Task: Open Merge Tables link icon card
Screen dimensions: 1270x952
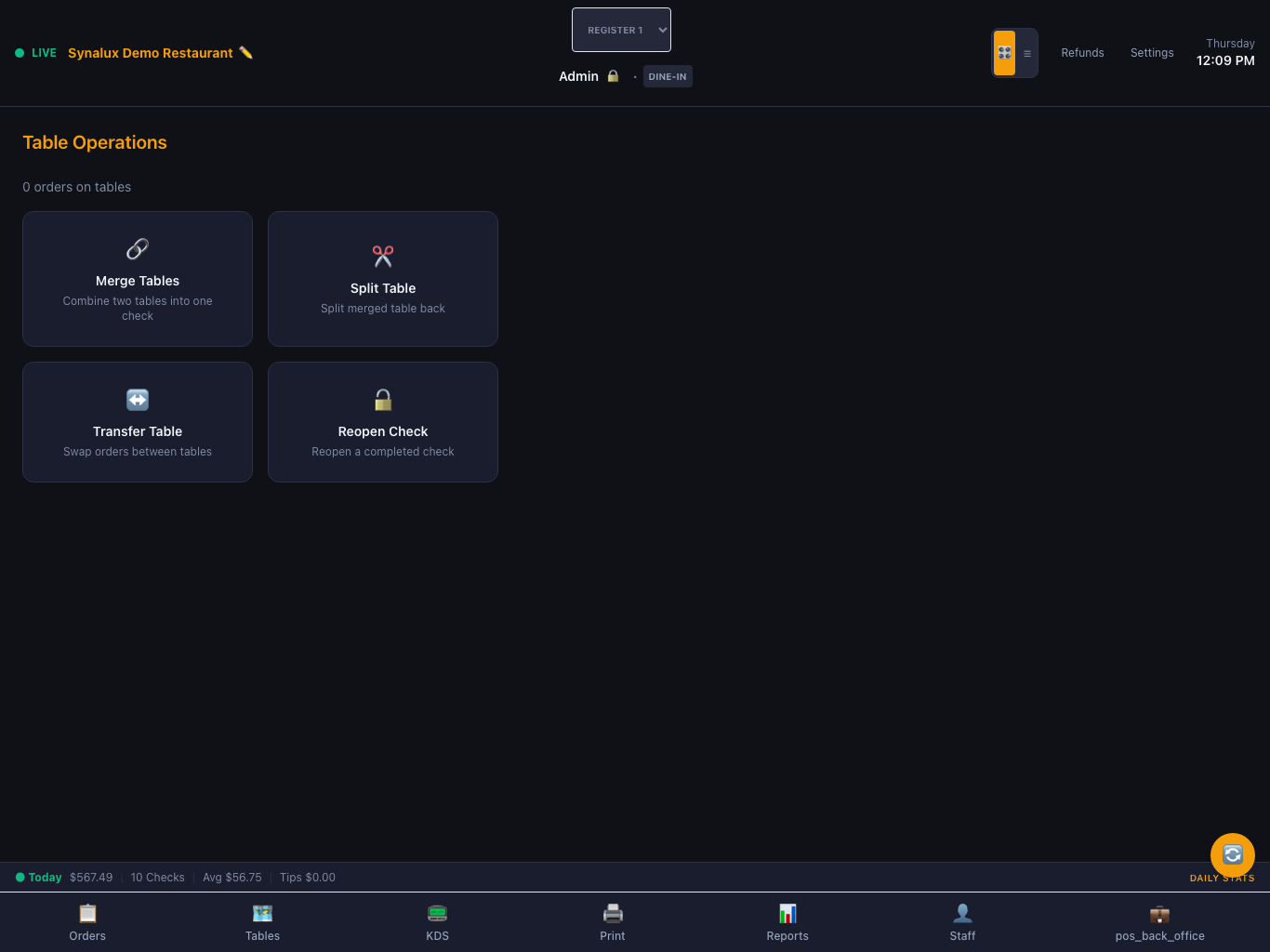Action: (x=138, y=249)
